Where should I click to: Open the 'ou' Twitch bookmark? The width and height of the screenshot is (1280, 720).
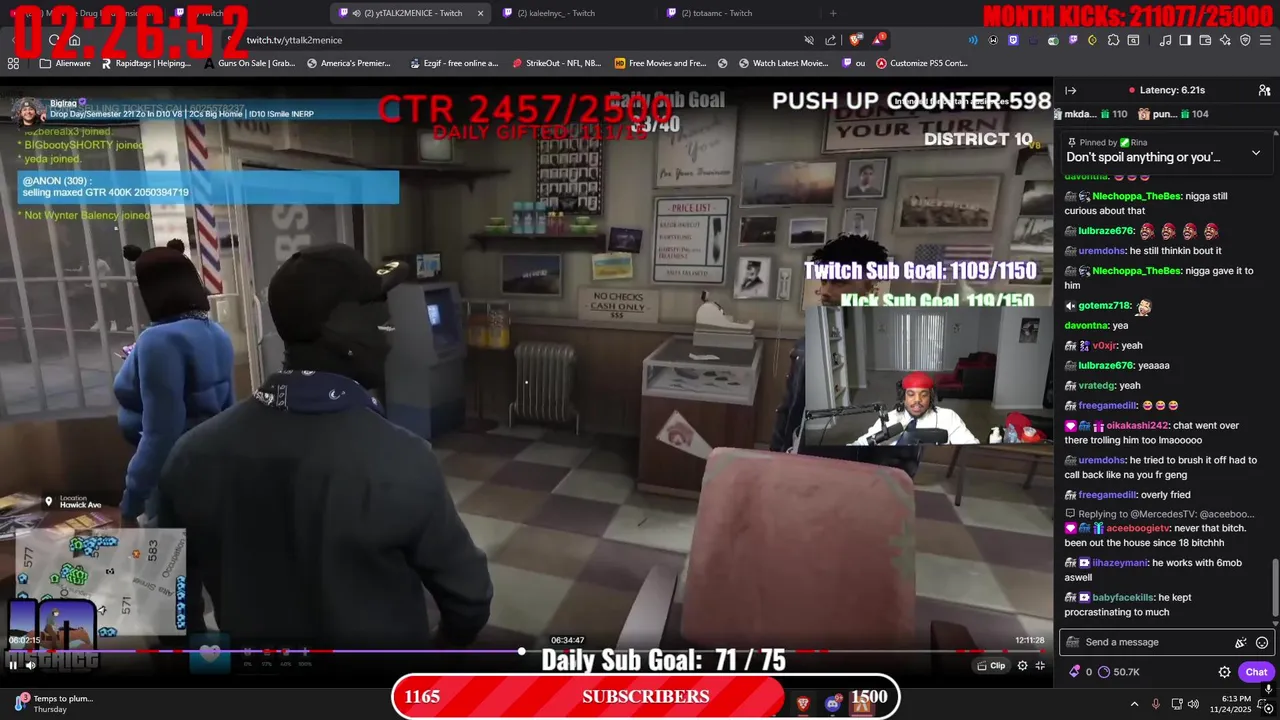(854, 63)
